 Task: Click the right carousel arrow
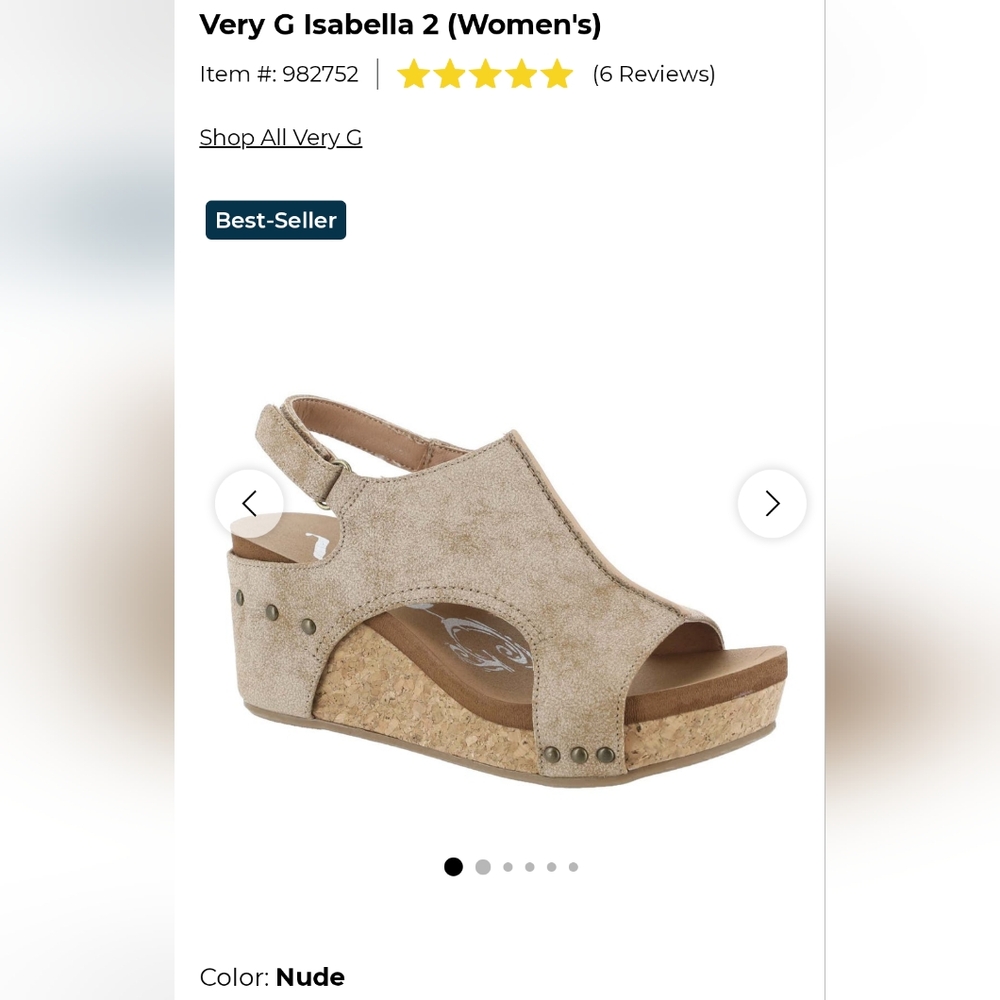(771, 504)
